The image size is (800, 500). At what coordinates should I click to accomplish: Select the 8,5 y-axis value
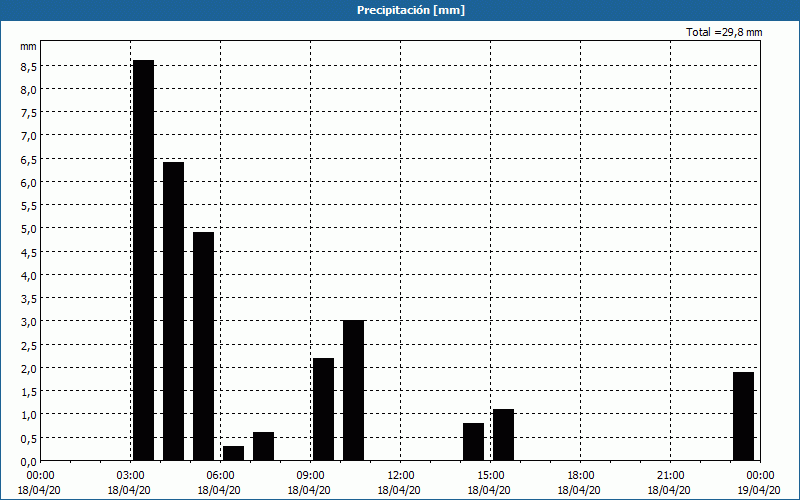point(29,66)
